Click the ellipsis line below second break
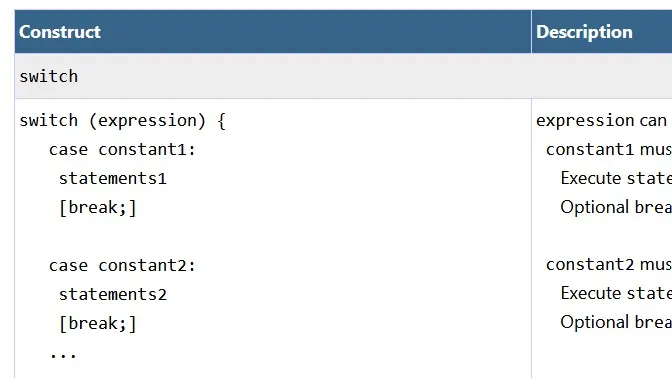The width and height of the screenshot is (672, 378). point(63,355)
